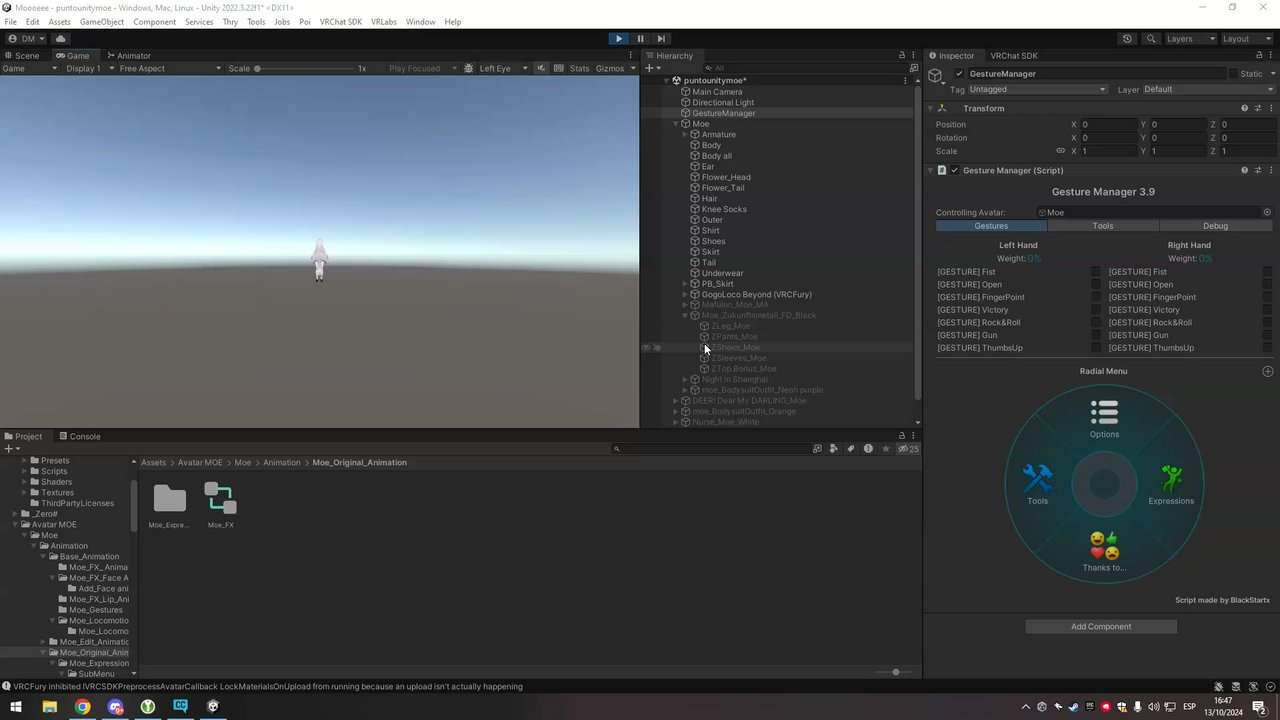The width and height of the screenshot is (1280, 720).
Task: Collapse the Transform component foldout
Action: (930, 108)
